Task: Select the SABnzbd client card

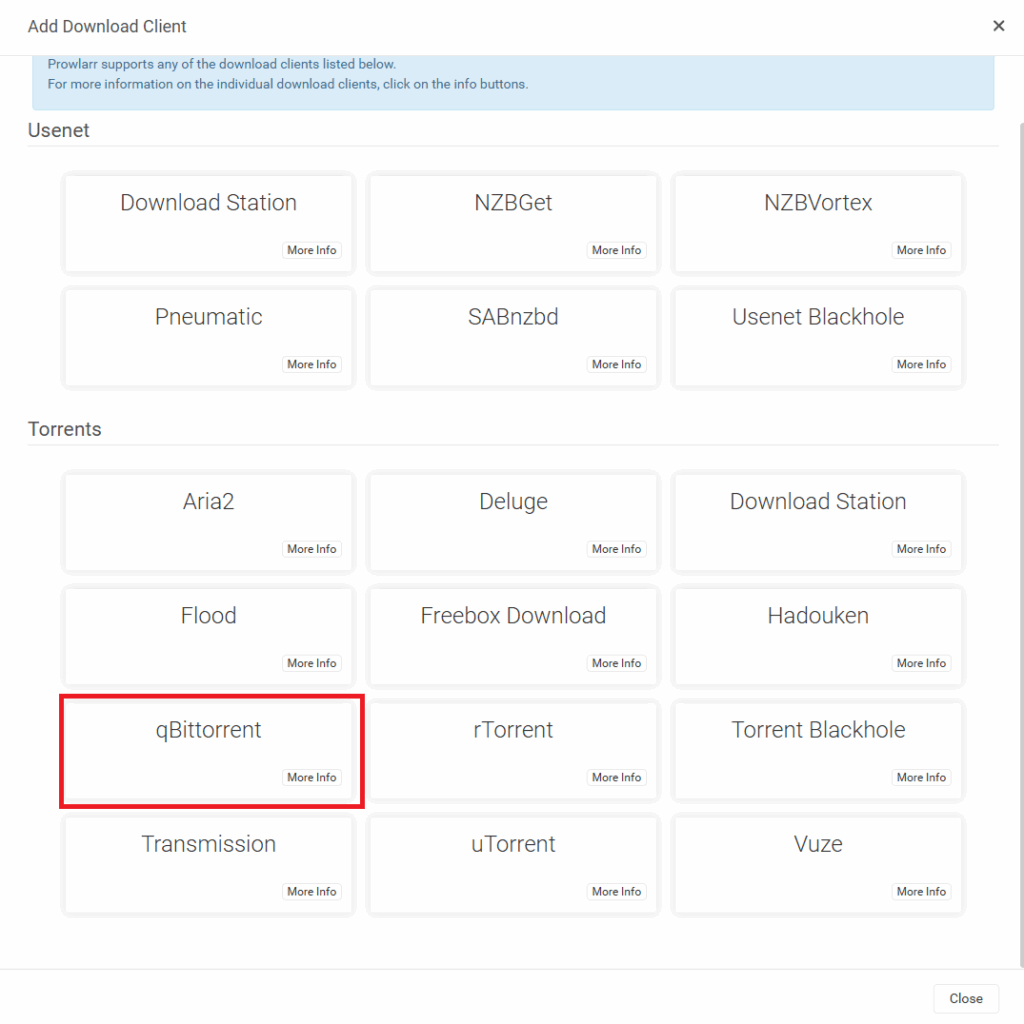Action: click(x=513, y=337)
